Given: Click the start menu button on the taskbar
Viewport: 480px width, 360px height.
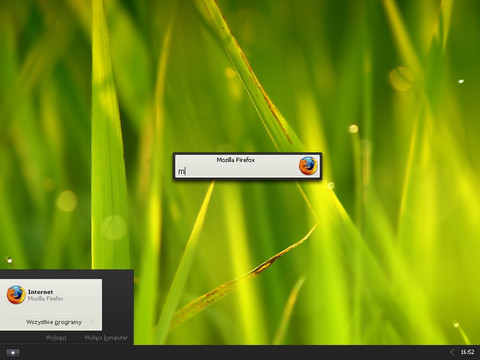Looking at the screenshot, I should click(13, 352).
